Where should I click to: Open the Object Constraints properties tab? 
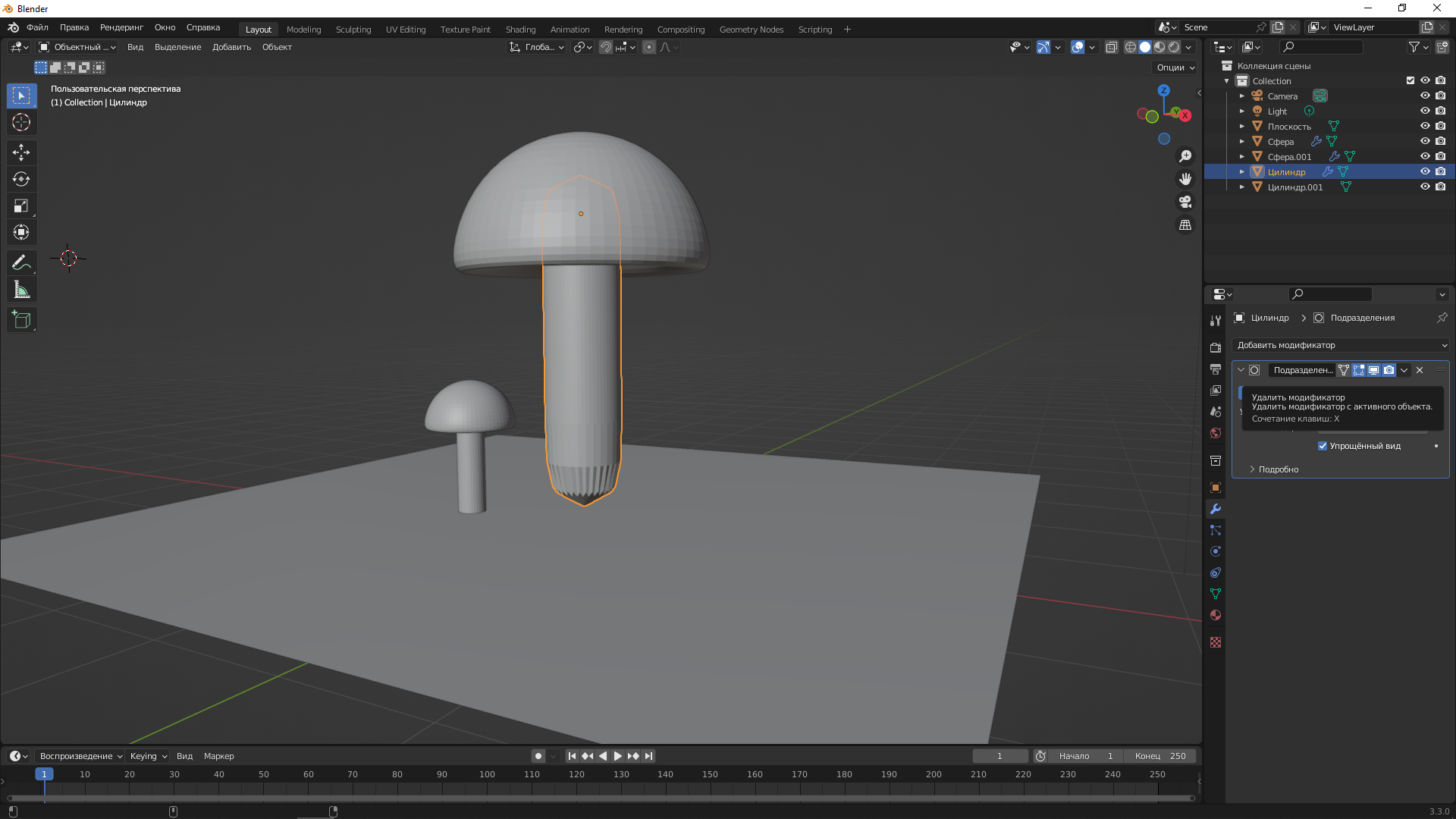[x=1216, y=573]
